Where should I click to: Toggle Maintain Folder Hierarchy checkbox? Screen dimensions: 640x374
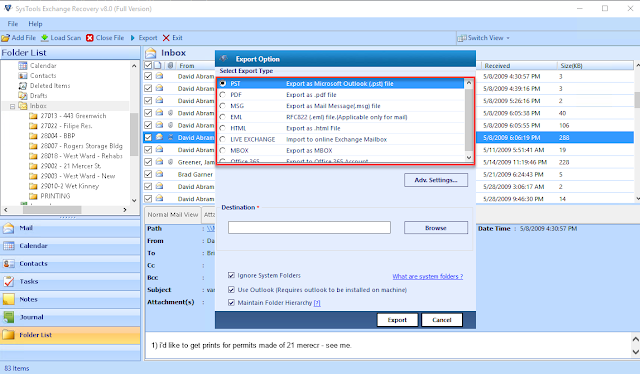point(231,303)
